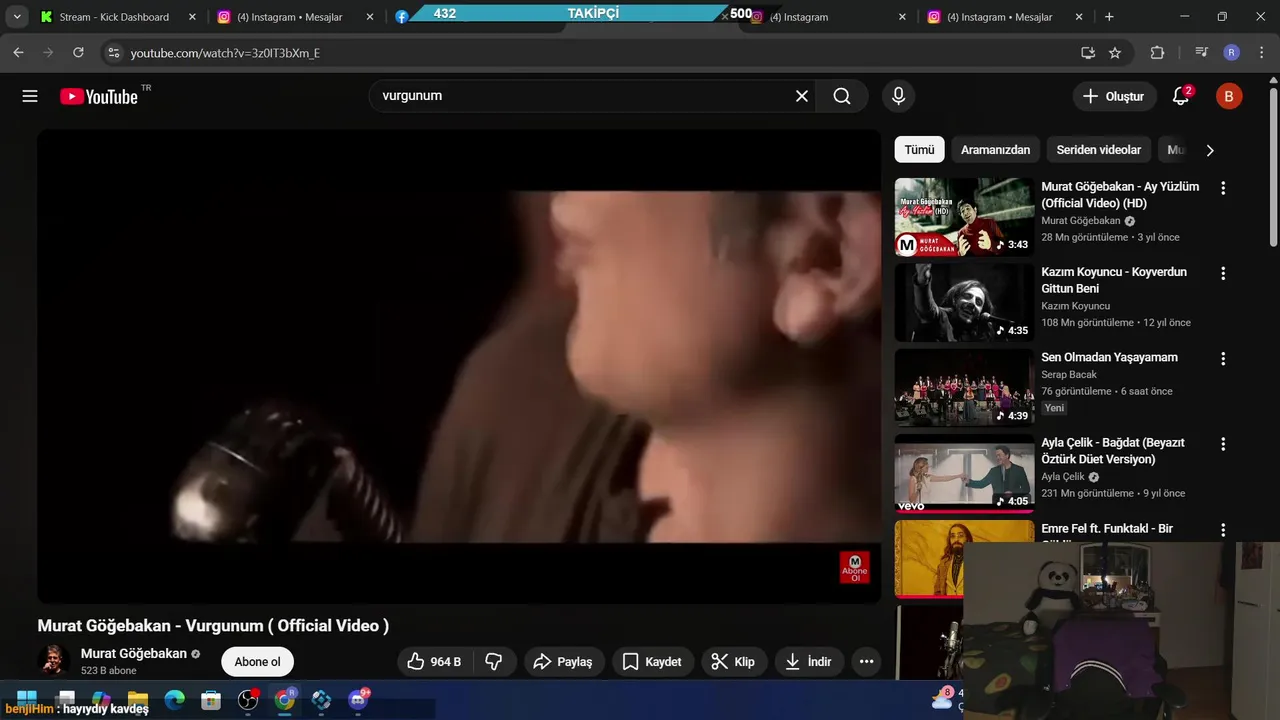Open options menu for Sen Olmadan Yaşayamam
1280x720 pixels.
[x=1222, y=358]
